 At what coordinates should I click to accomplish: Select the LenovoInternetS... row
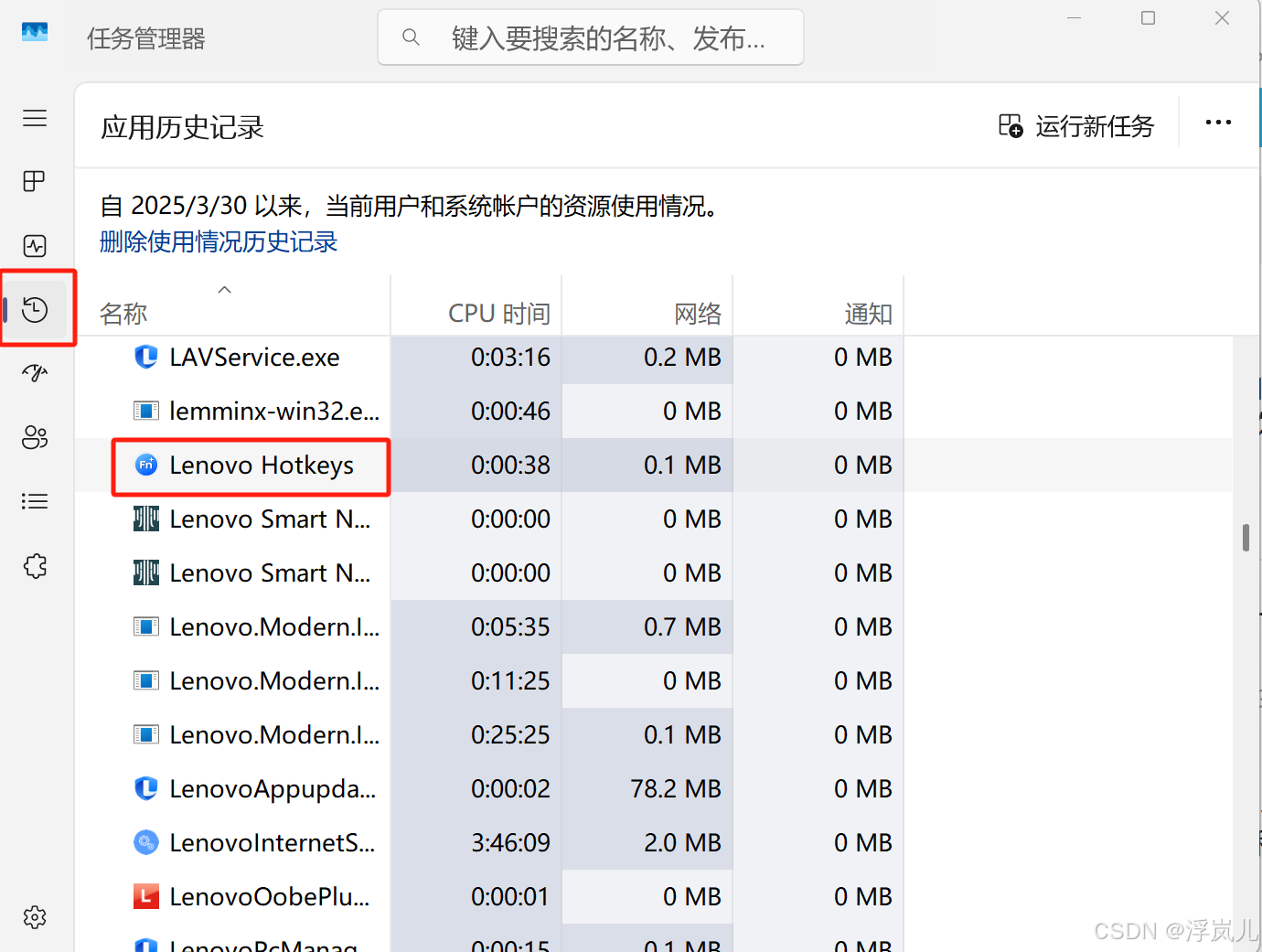(x=653, y=842)
